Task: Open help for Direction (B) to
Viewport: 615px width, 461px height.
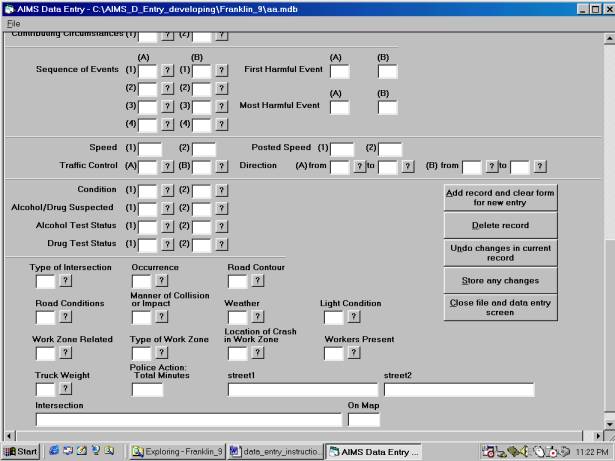Action: pyautogui.click(x=540, y=166)
